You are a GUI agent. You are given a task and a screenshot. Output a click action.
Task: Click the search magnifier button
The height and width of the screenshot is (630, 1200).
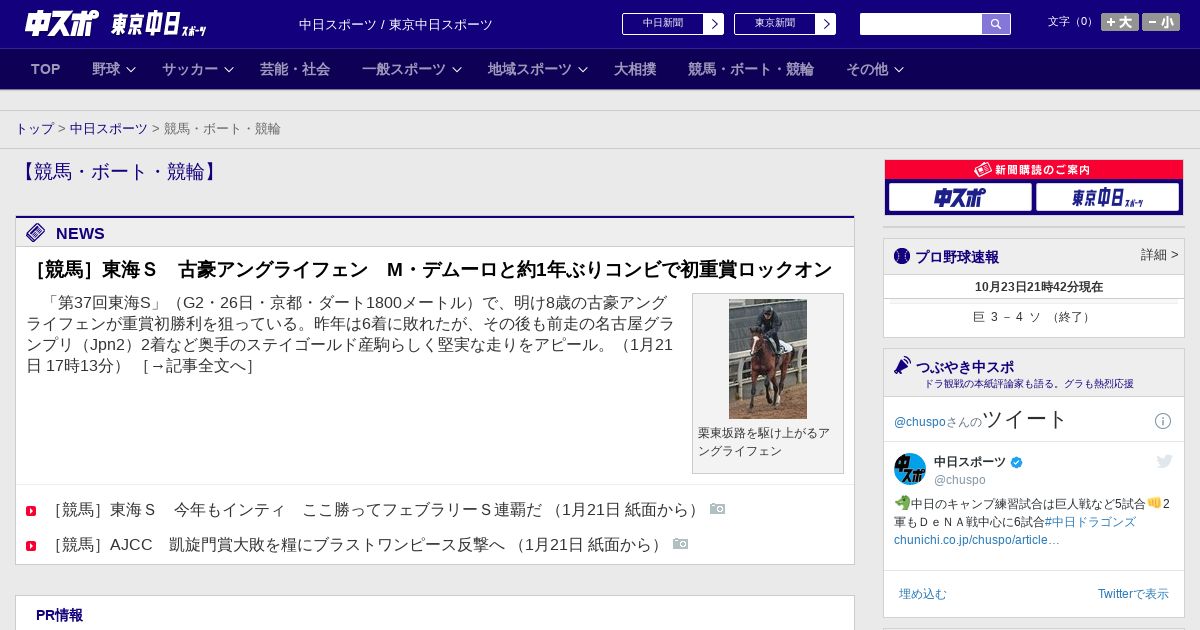pos(996,24)
